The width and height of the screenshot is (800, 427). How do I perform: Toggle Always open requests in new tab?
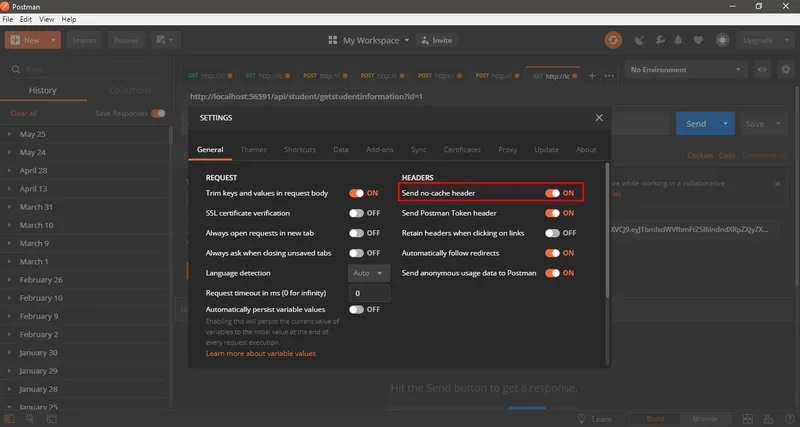click(356, 233)
